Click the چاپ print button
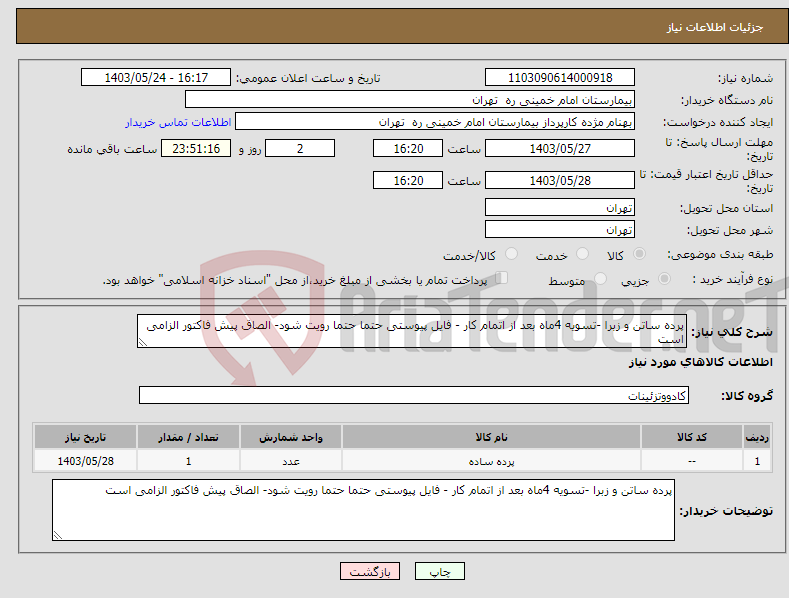This screenshot has width=789, height=598. 439,571
